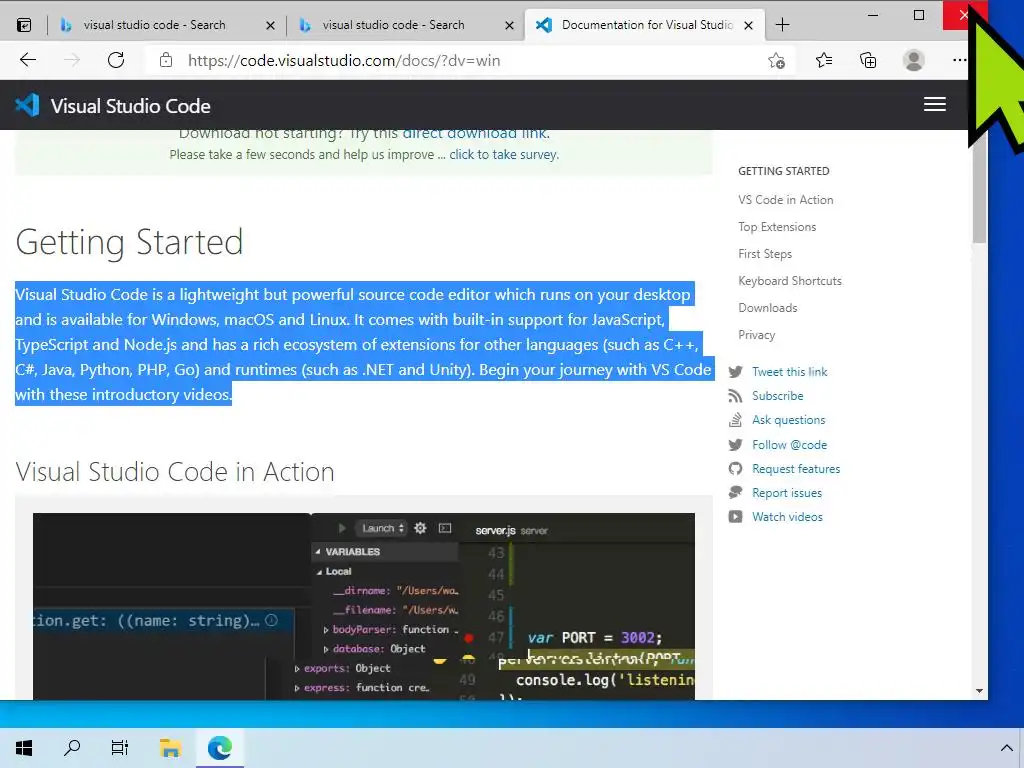
Task: Click the RSS feed icon
Action: 735,396
